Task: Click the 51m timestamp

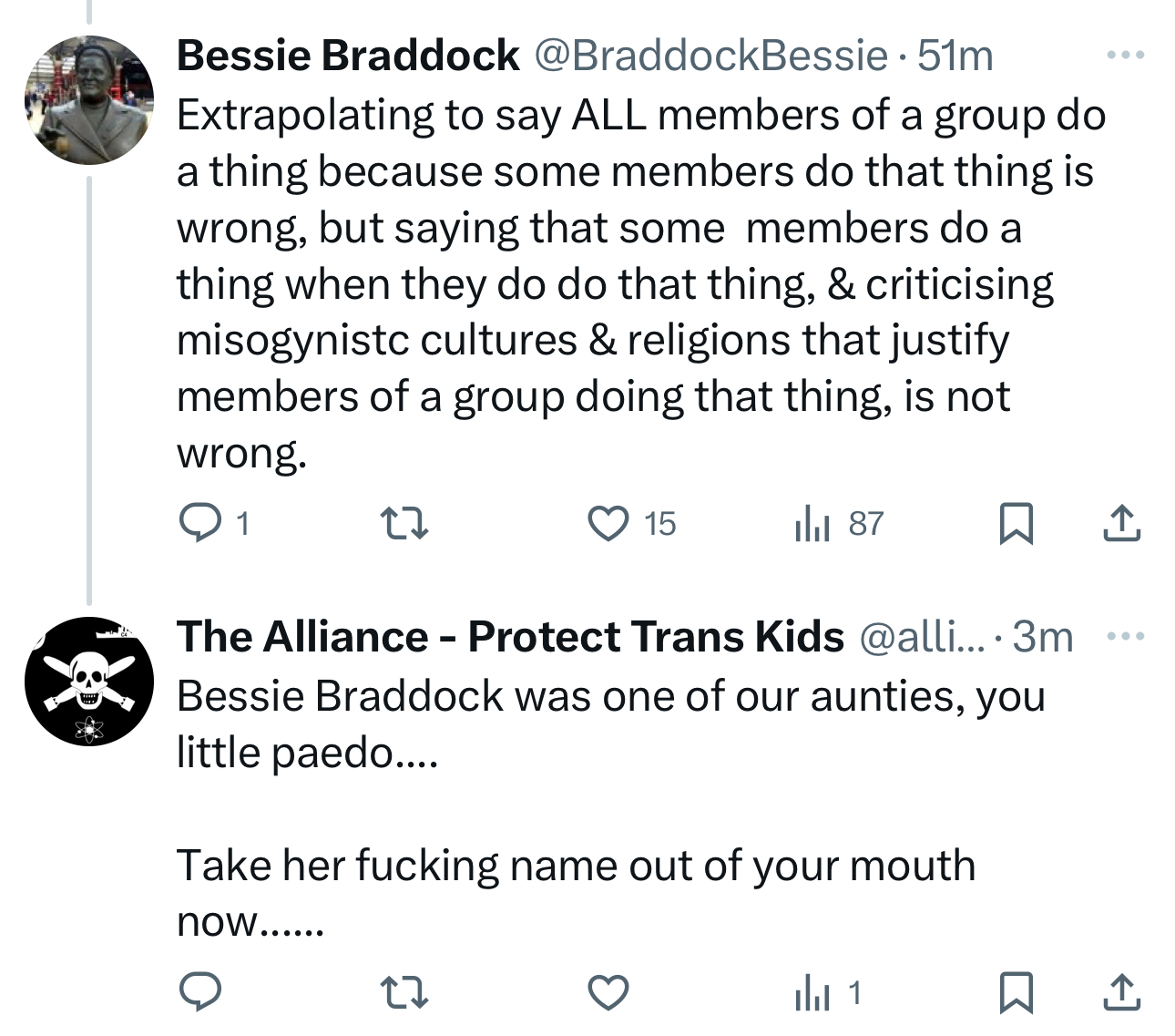Action: pyautogui.click(x=955, y=56)
